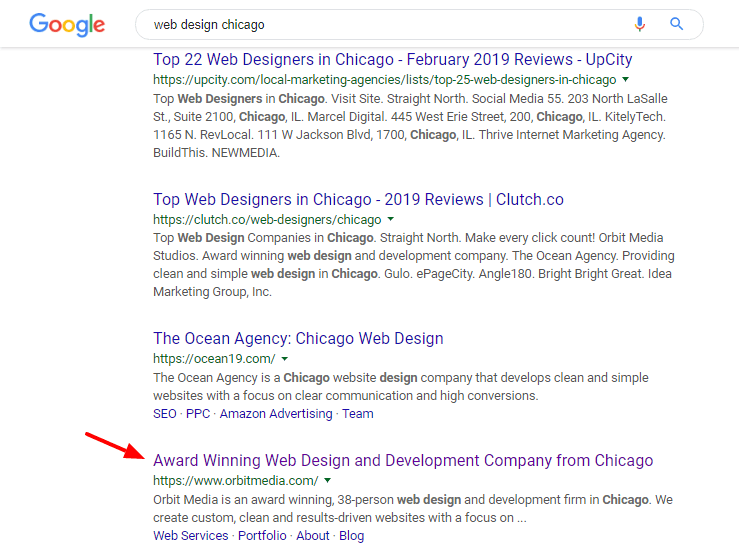Open the SEO sitelink under Ocean Agency

[165, 413]
